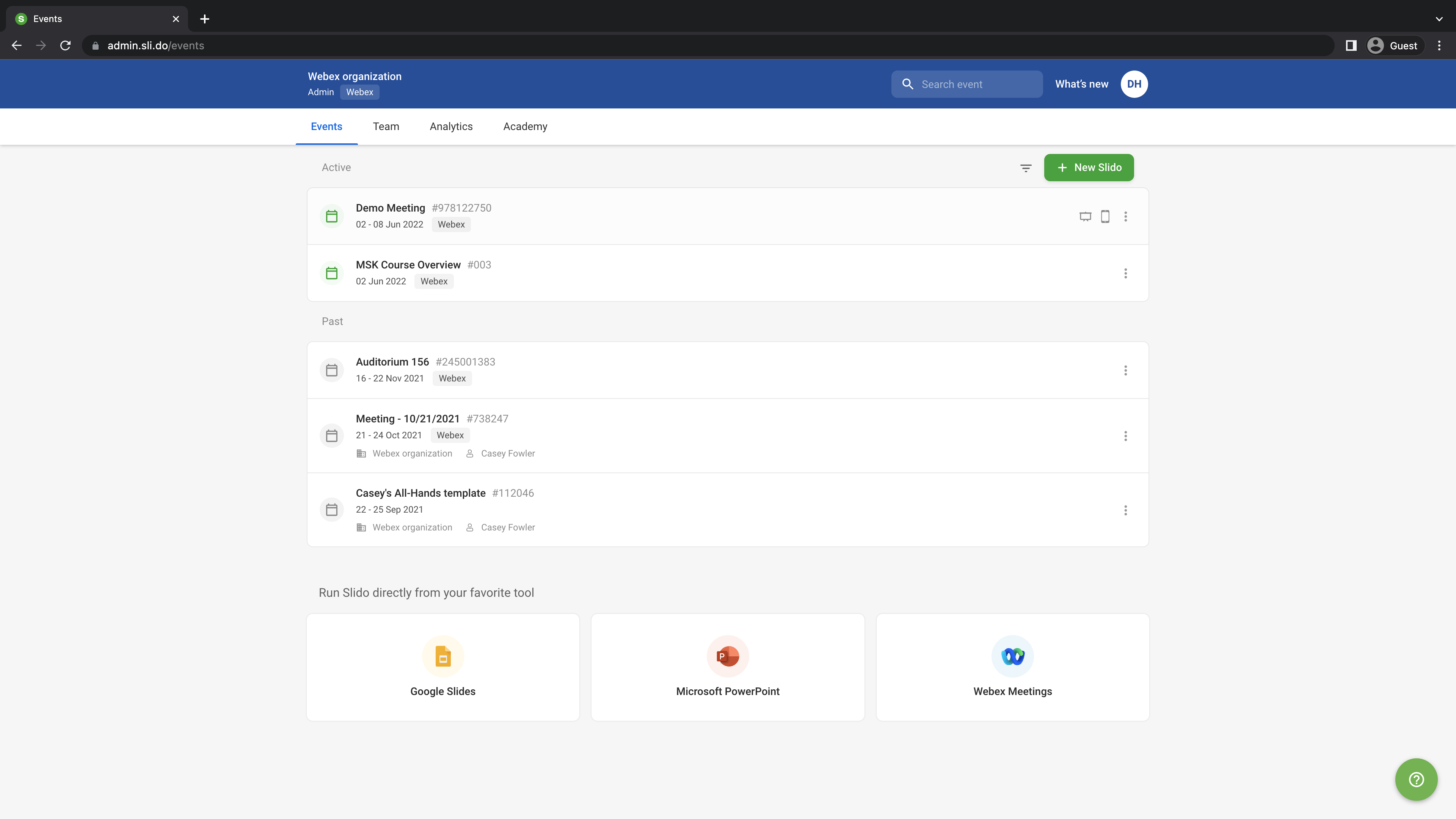
Task: Click the green help question mark button
Action: (x=1416, y=780)
